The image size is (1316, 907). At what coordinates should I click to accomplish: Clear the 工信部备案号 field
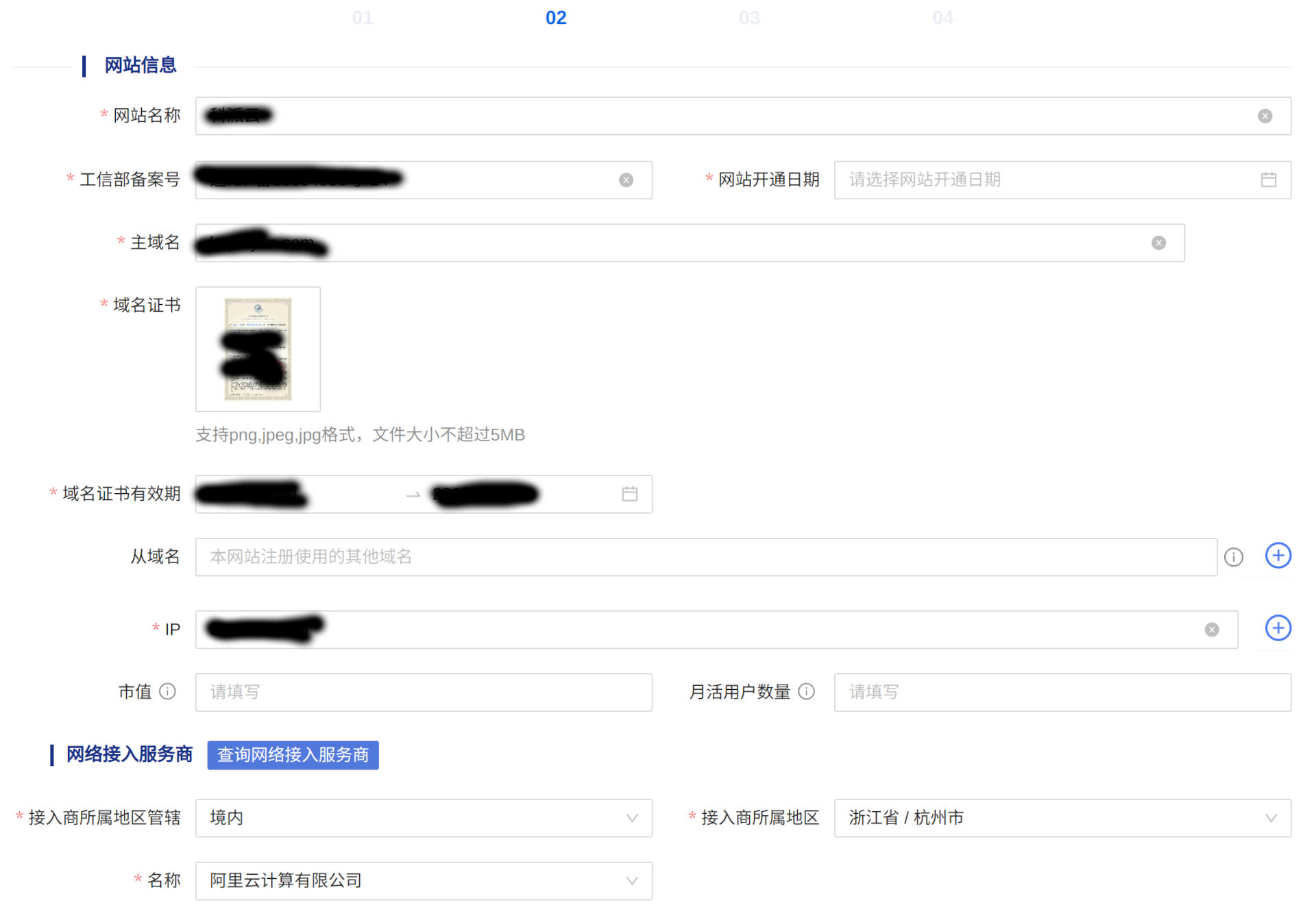pos(626,179)
